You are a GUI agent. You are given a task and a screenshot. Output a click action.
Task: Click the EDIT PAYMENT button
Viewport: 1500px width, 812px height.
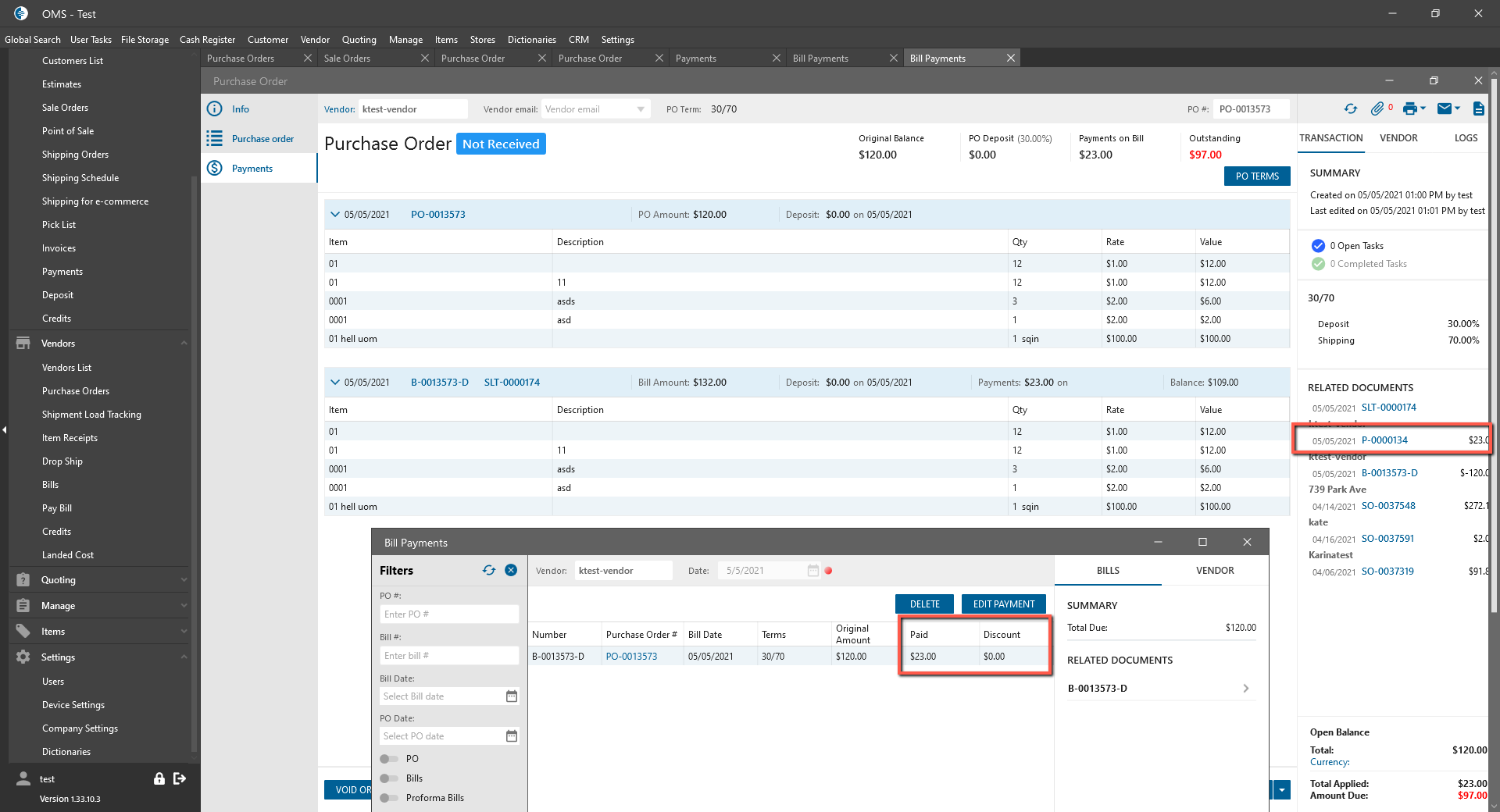tap(1003, 604)
